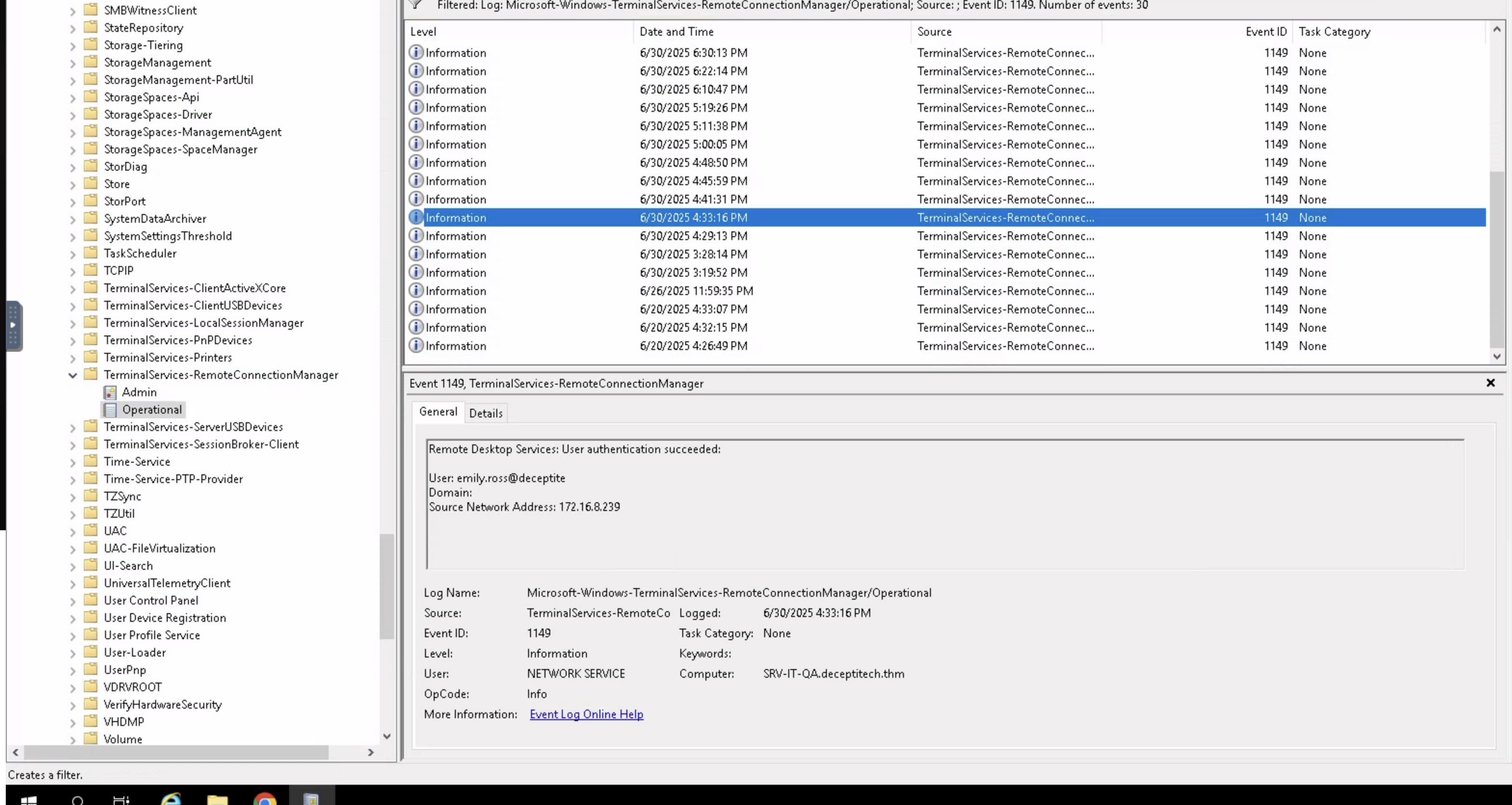Open Task View from the taskbar
Image resolution: width=1512 pixels, height=805 pixels.
pos(121,800)
